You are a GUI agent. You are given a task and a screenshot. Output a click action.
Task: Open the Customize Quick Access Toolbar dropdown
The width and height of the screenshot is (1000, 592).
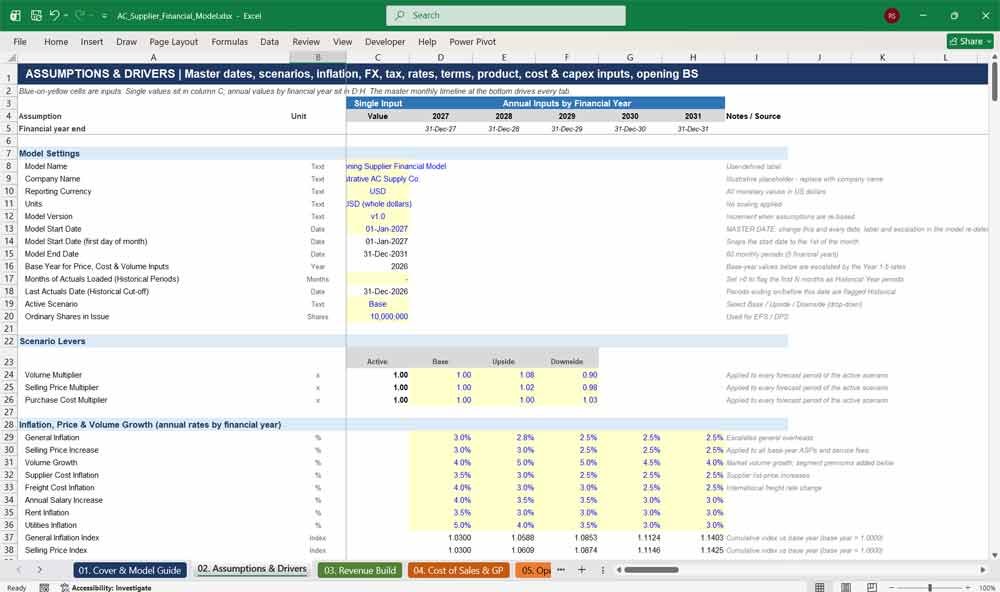click(104, 15)
